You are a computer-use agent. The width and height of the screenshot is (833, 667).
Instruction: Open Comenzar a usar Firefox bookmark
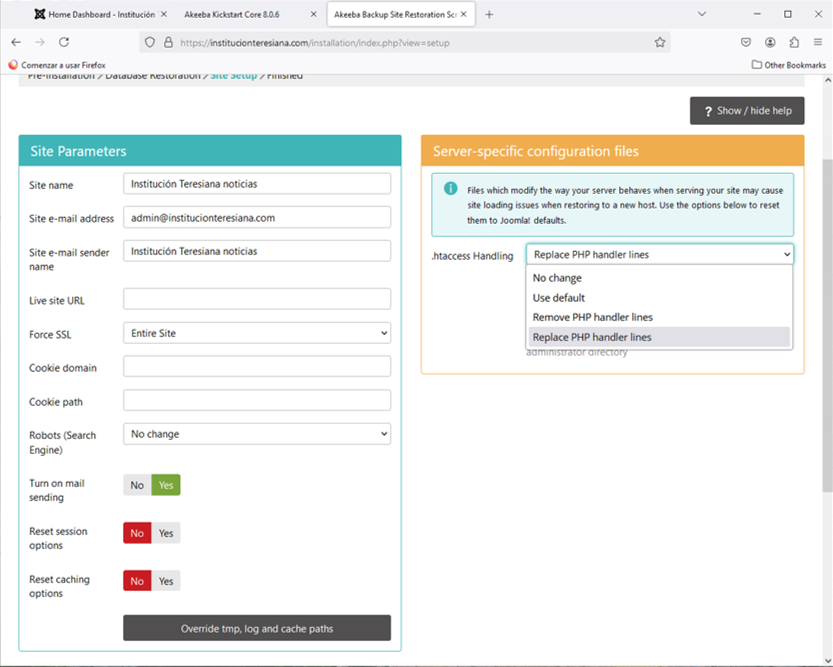57,65
